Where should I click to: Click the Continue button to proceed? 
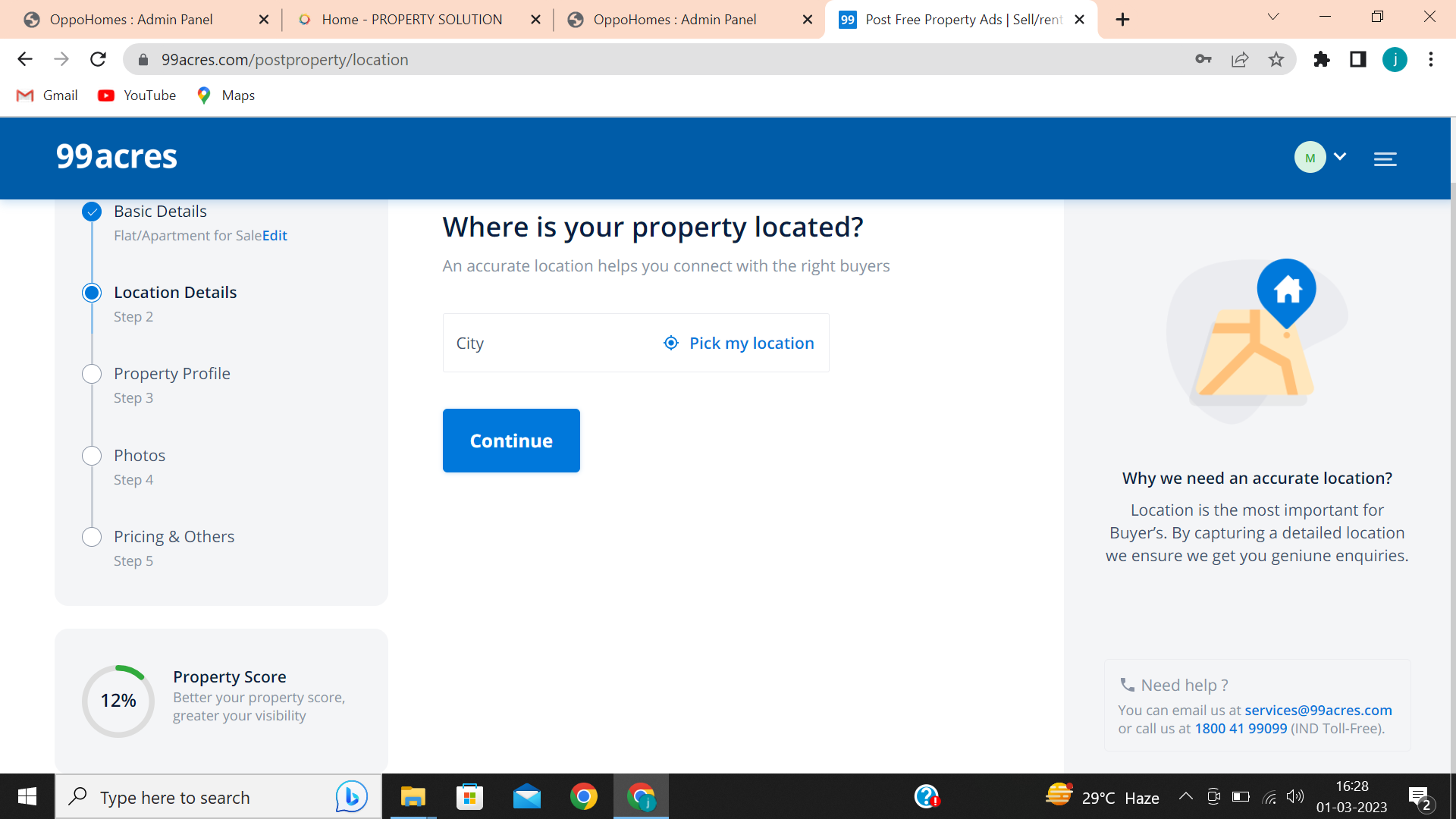pyautogui.click(x=511, y=440)
